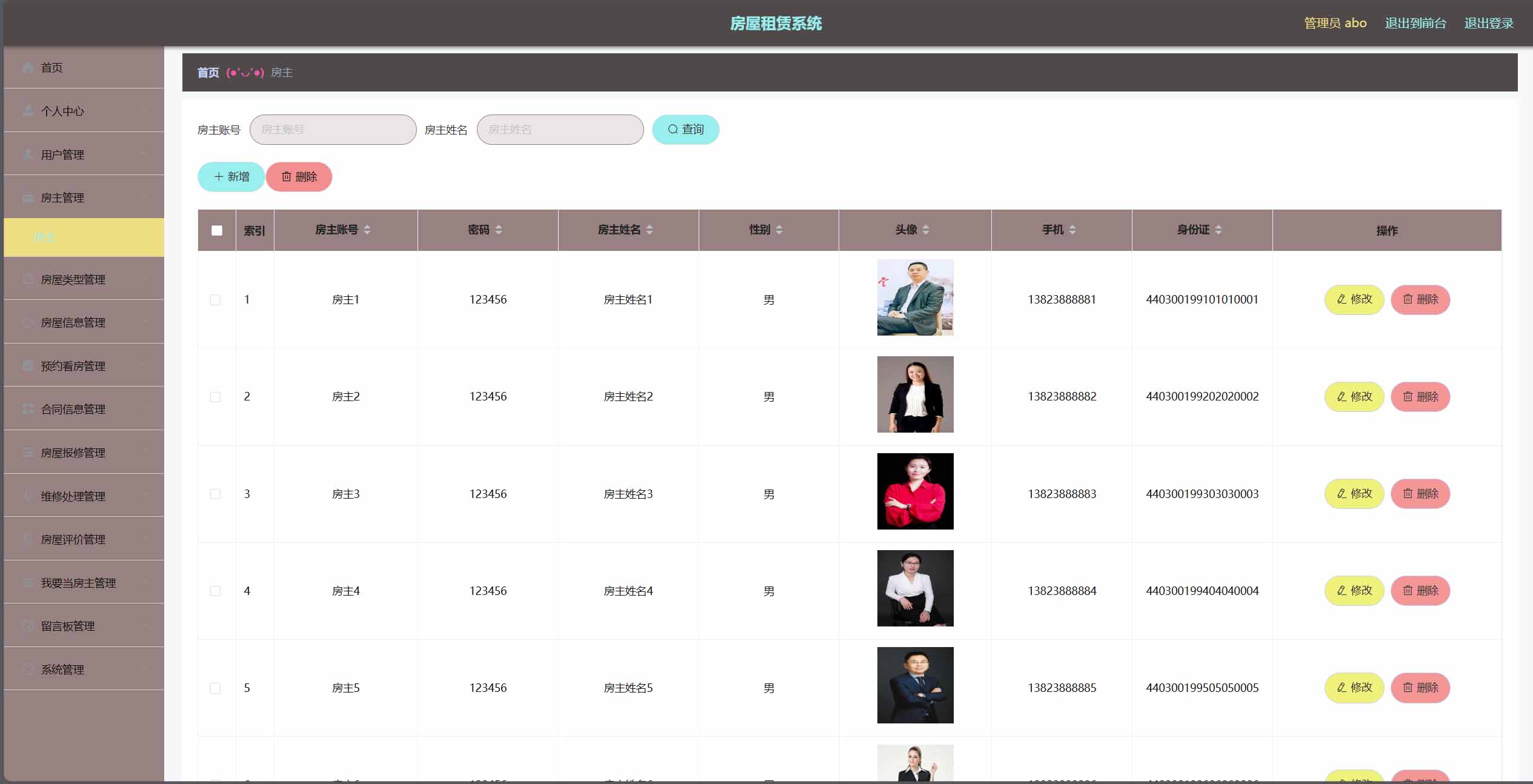Open the avatar photo of 房主3
This screenshot has width=1533, height=784.
(x=915, y=491)
